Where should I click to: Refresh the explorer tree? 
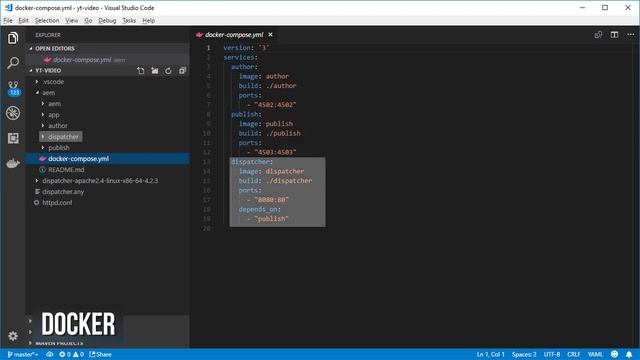pos(168,71)
